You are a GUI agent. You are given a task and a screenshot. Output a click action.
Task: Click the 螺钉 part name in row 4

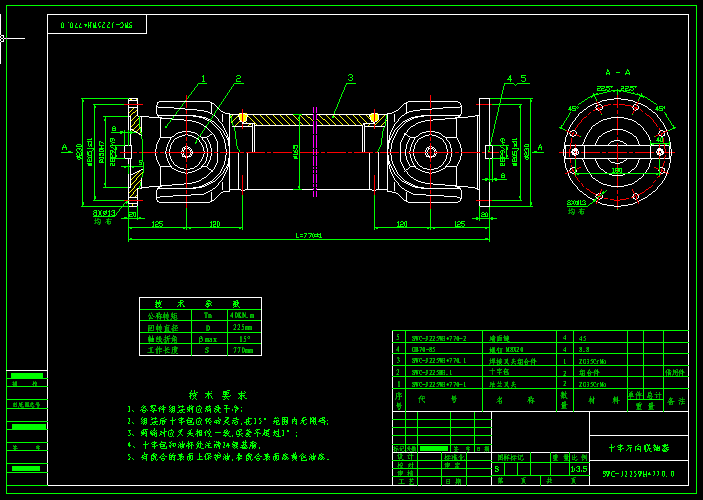pyautogui.click(x=506, y=350)
